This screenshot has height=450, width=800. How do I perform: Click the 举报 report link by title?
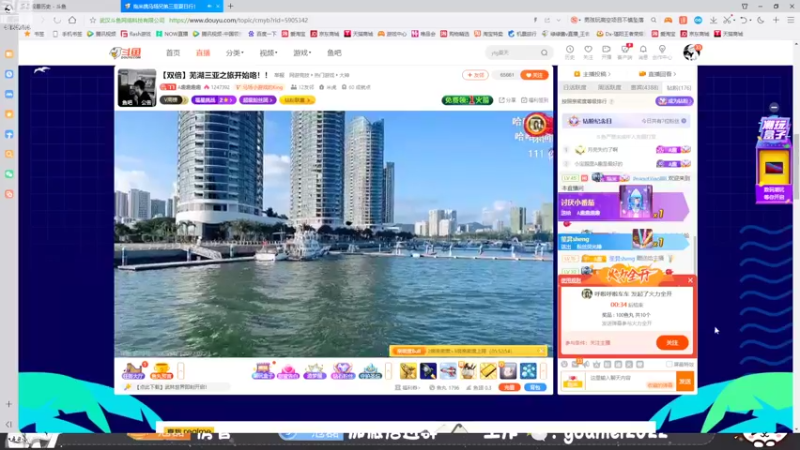[279, 75]
